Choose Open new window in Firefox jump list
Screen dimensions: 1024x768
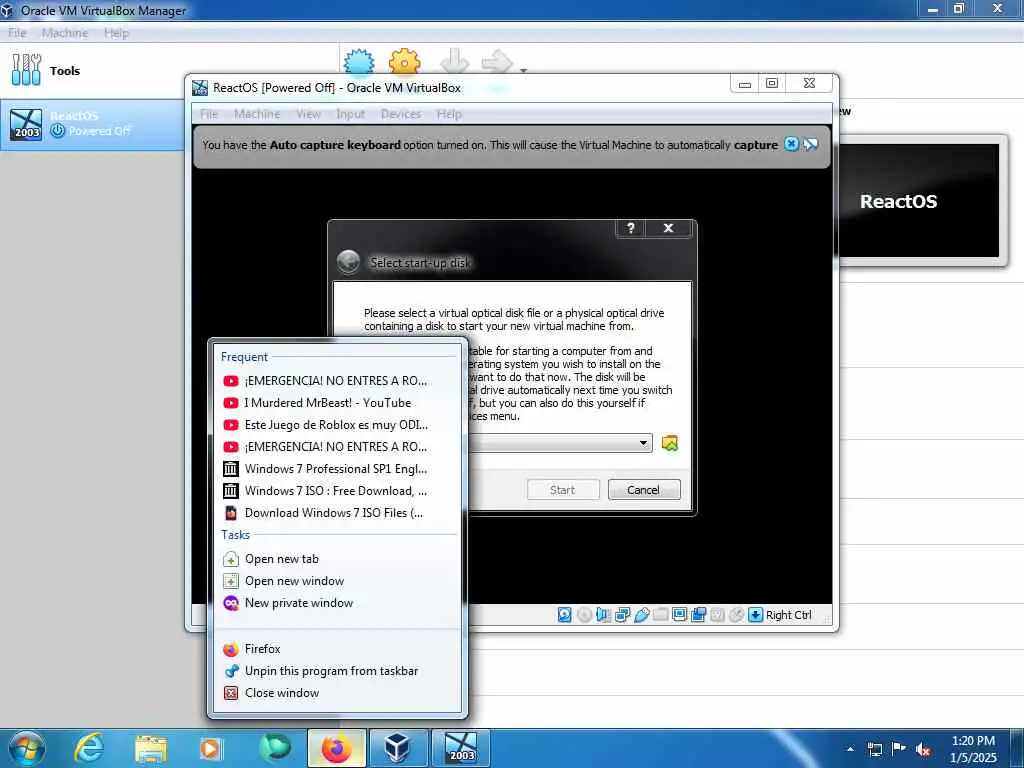pyautogui.click(x=337, y=581)
